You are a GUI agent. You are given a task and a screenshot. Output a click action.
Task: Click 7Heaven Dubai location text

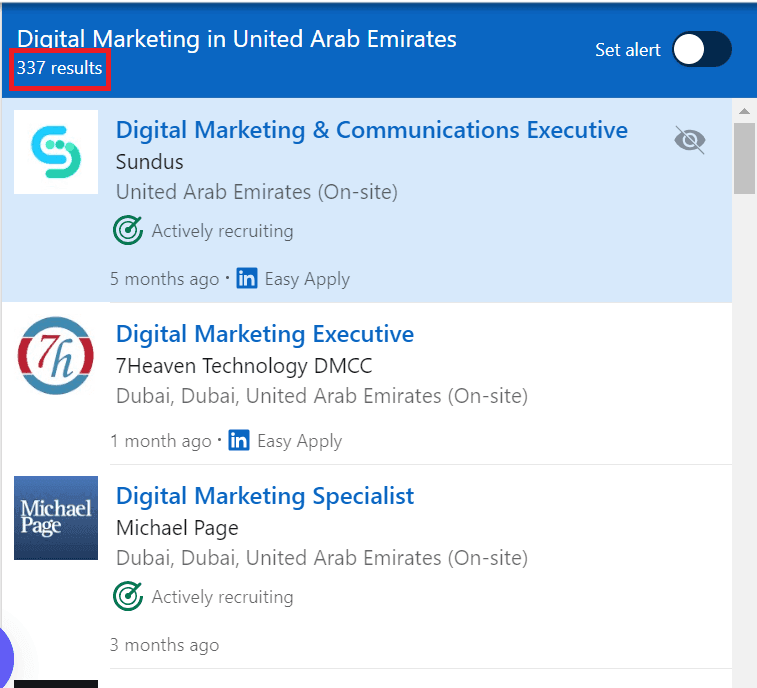(322, 396)
